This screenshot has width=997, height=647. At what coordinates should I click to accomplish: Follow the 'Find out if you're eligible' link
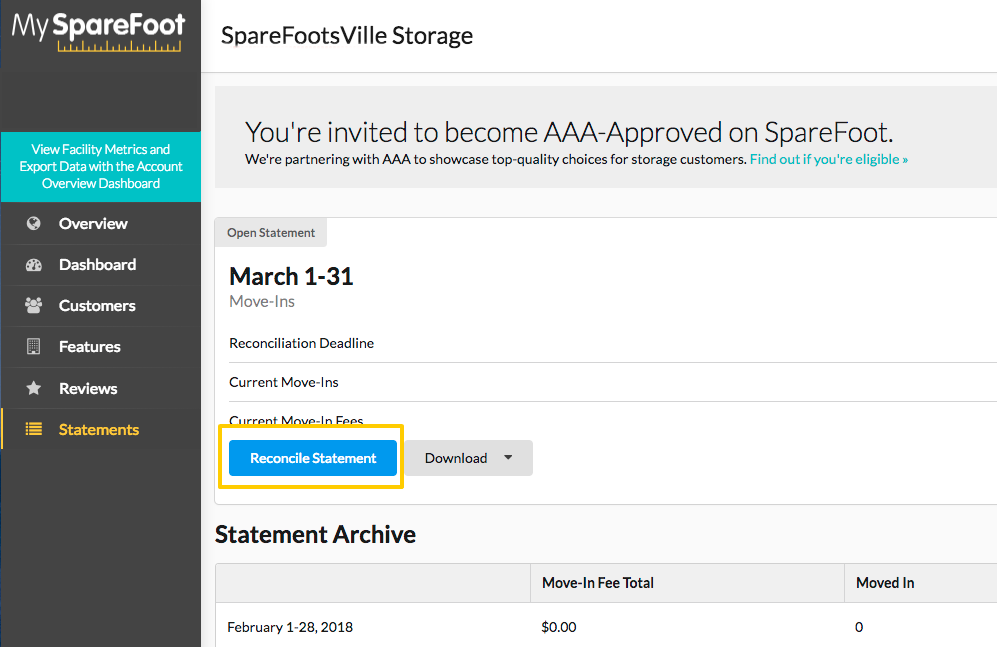click(x=829, y=160)
